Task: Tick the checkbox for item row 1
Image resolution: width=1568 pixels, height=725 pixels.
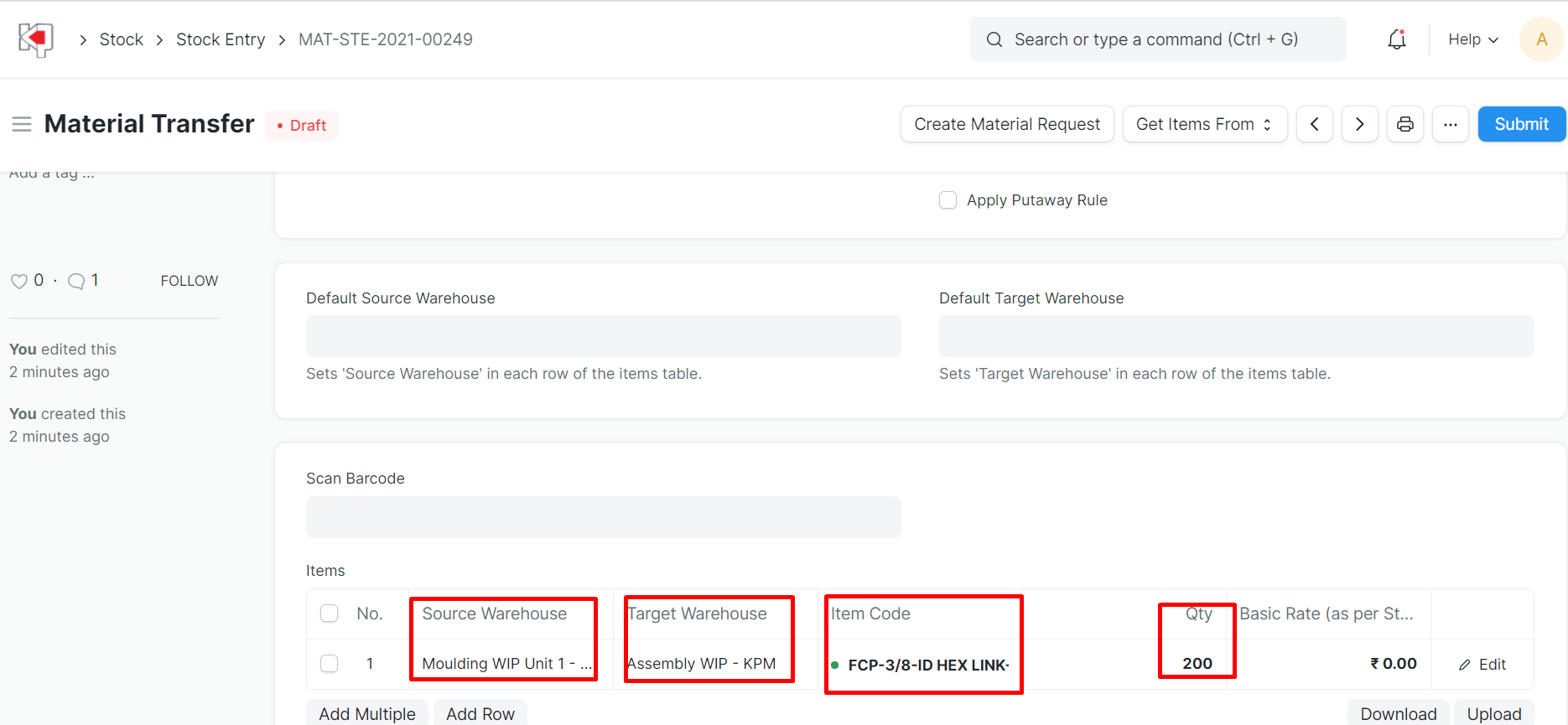Action: click(329, 664)
